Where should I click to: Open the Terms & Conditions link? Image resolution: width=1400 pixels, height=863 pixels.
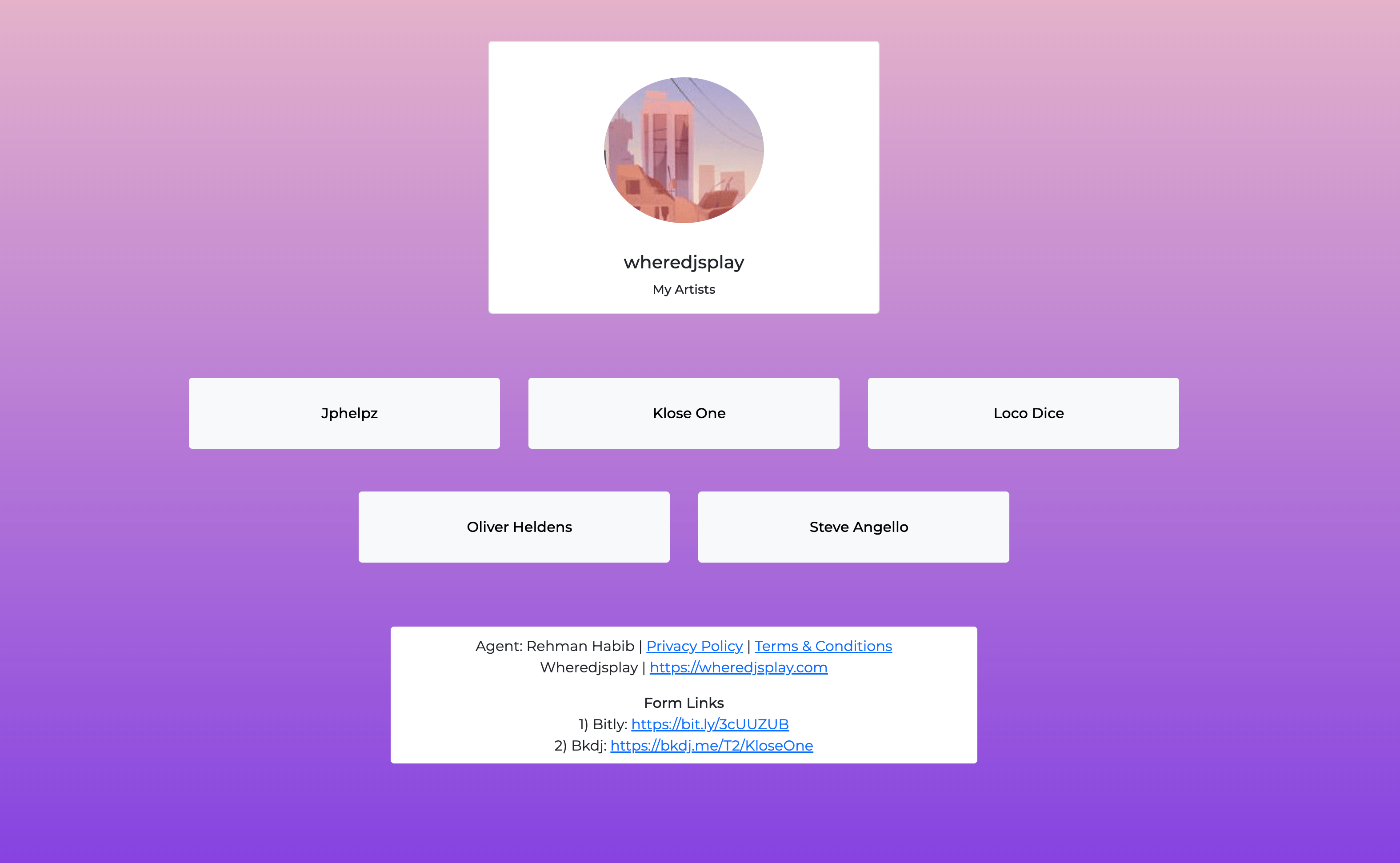(x=823, y=646)
